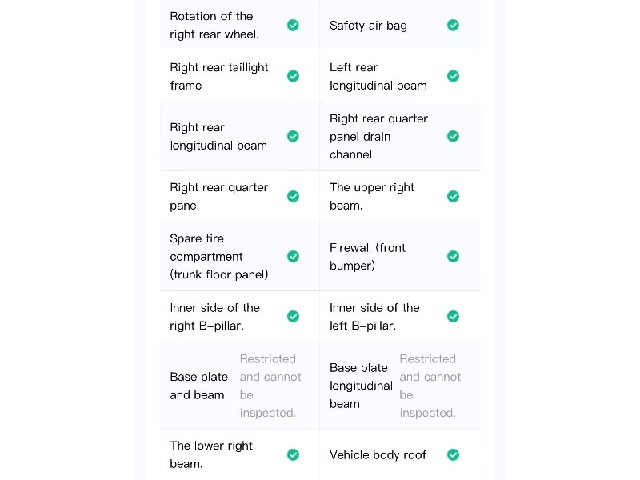Select the Safety air bag text
640x480 pixels.
[368, 25]
